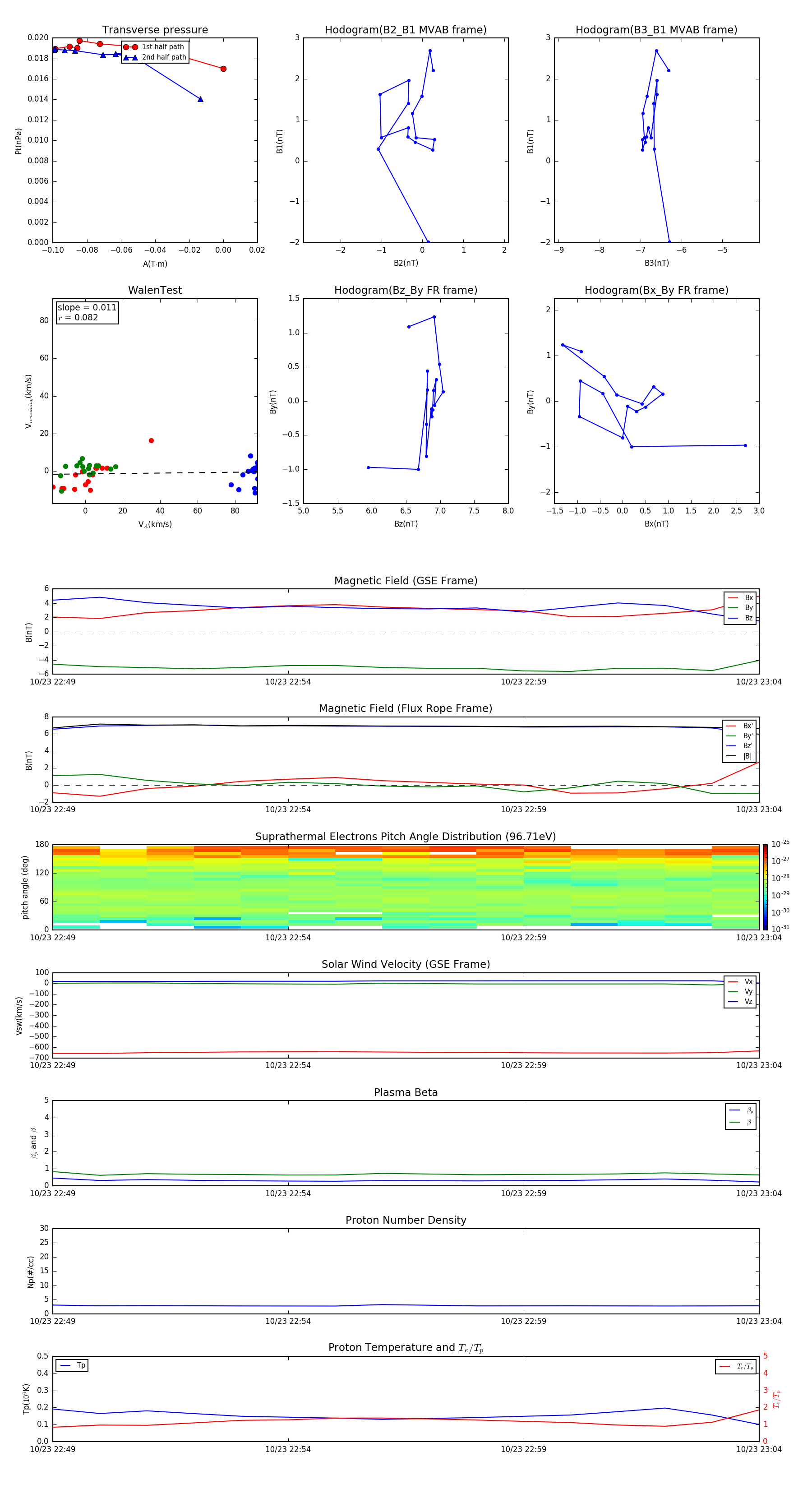Click the 'pitch angle (deg)' axis label
The image size is (812, 1489).
(25, 887)
